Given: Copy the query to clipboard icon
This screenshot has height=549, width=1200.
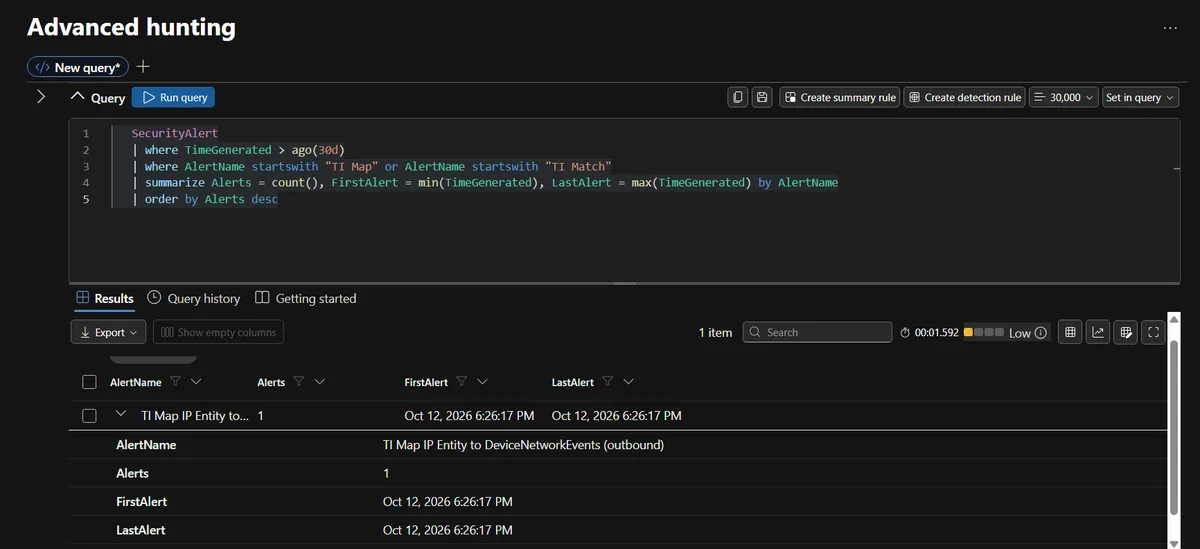Looking at the screenshot, I should (738, 97).
